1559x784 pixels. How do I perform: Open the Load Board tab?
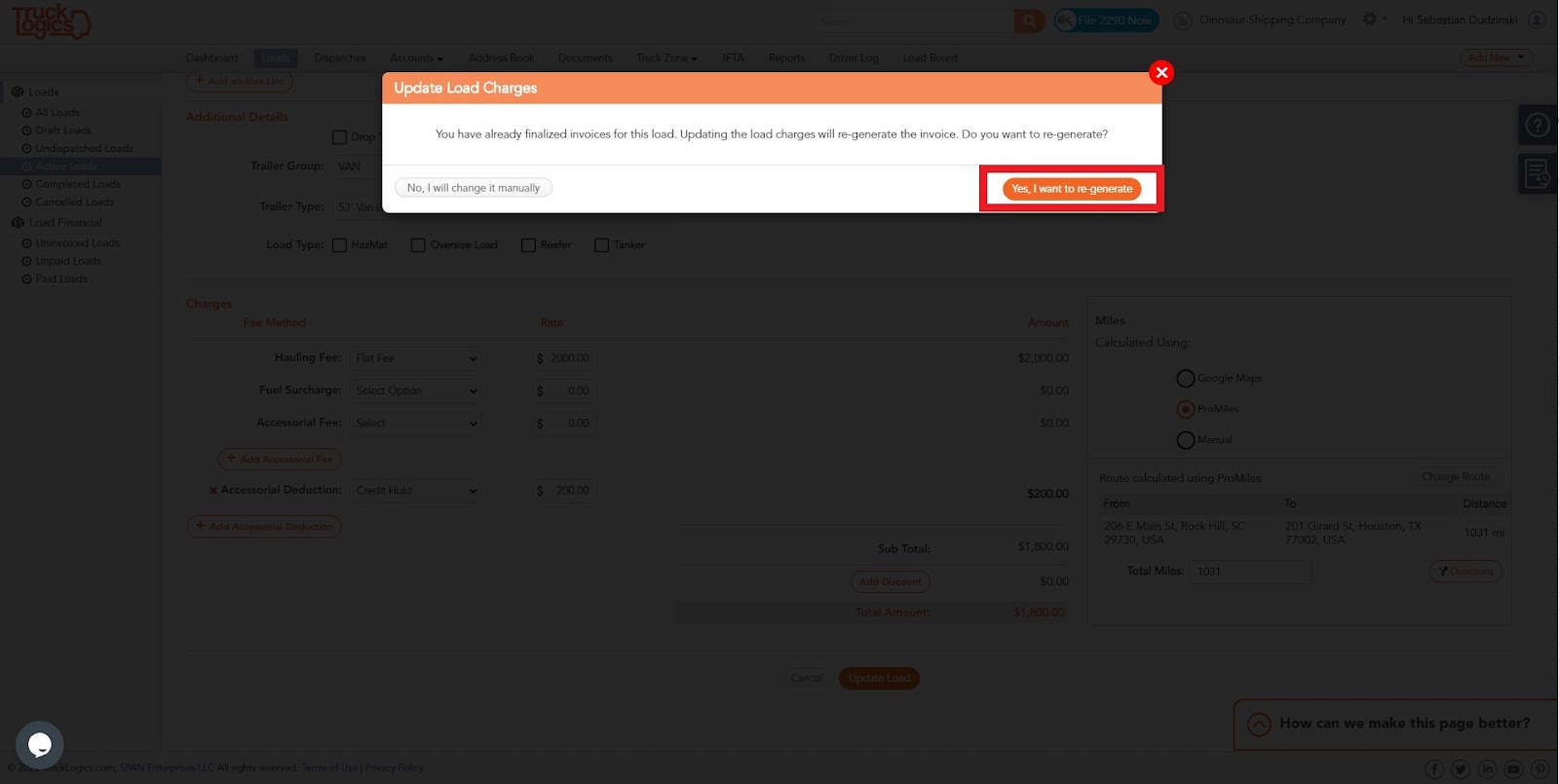point(930,58)
